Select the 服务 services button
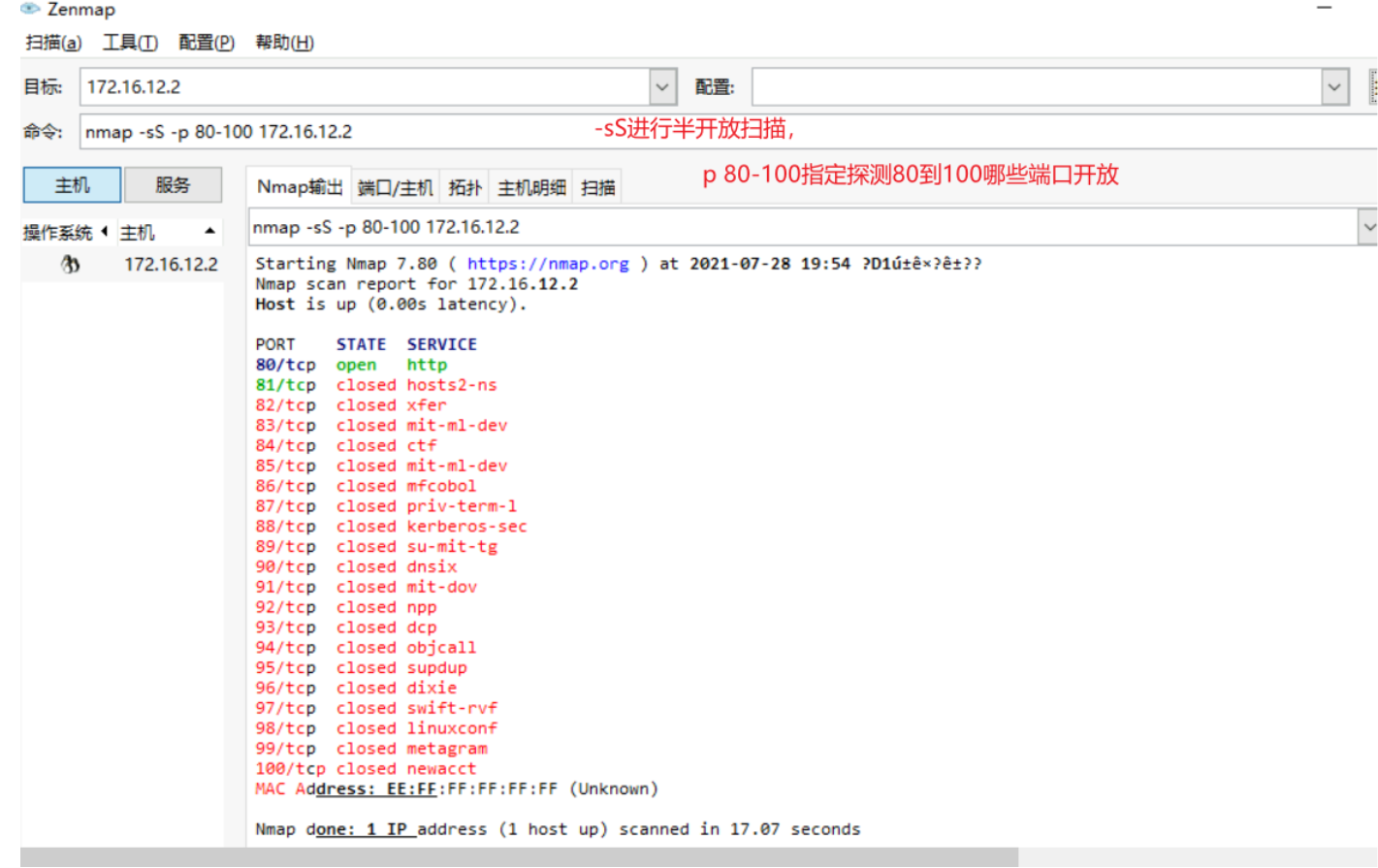1378x868 pixels. (173, 185)
